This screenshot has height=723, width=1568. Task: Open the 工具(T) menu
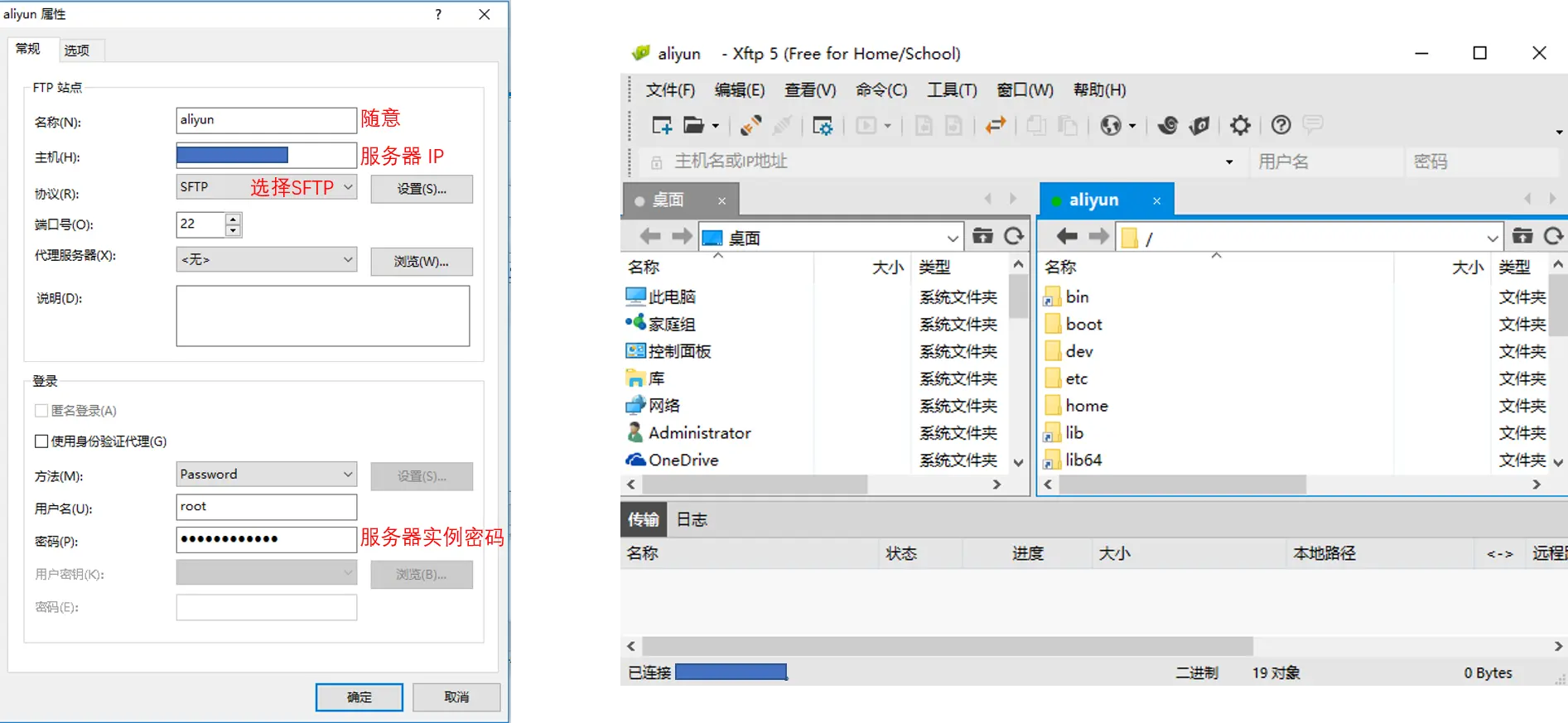coord(952,90)
